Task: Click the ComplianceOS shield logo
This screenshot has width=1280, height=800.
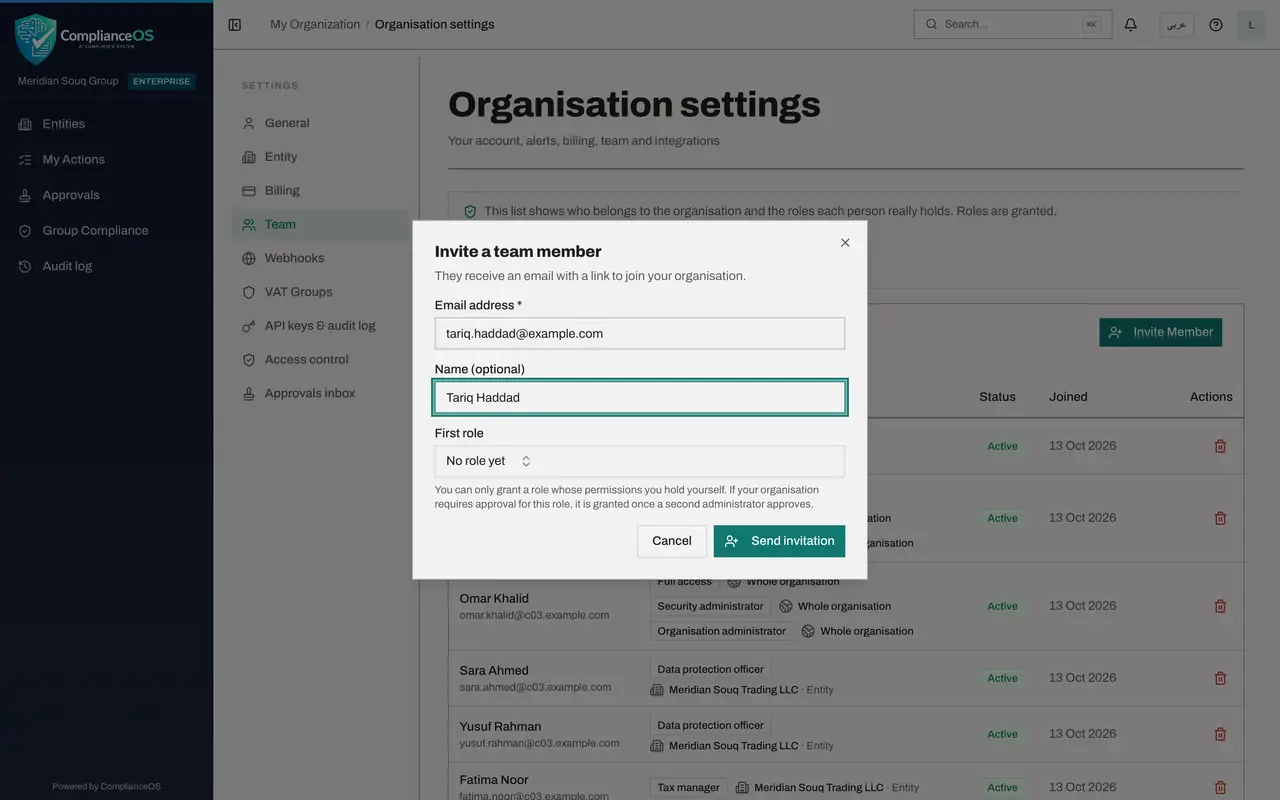Action: (36, 38)
